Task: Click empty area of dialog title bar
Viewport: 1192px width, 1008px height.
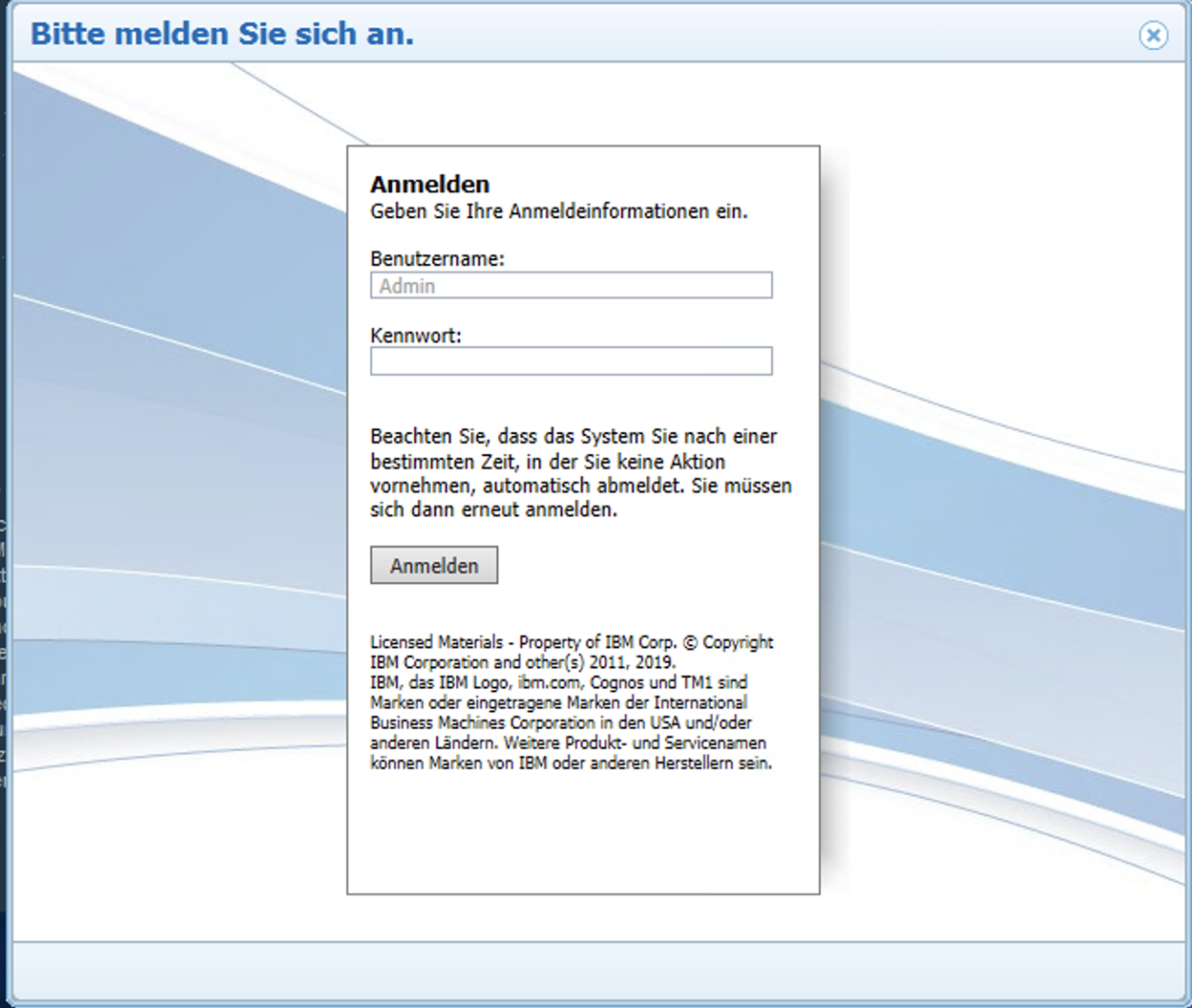Action: (765, 34)
